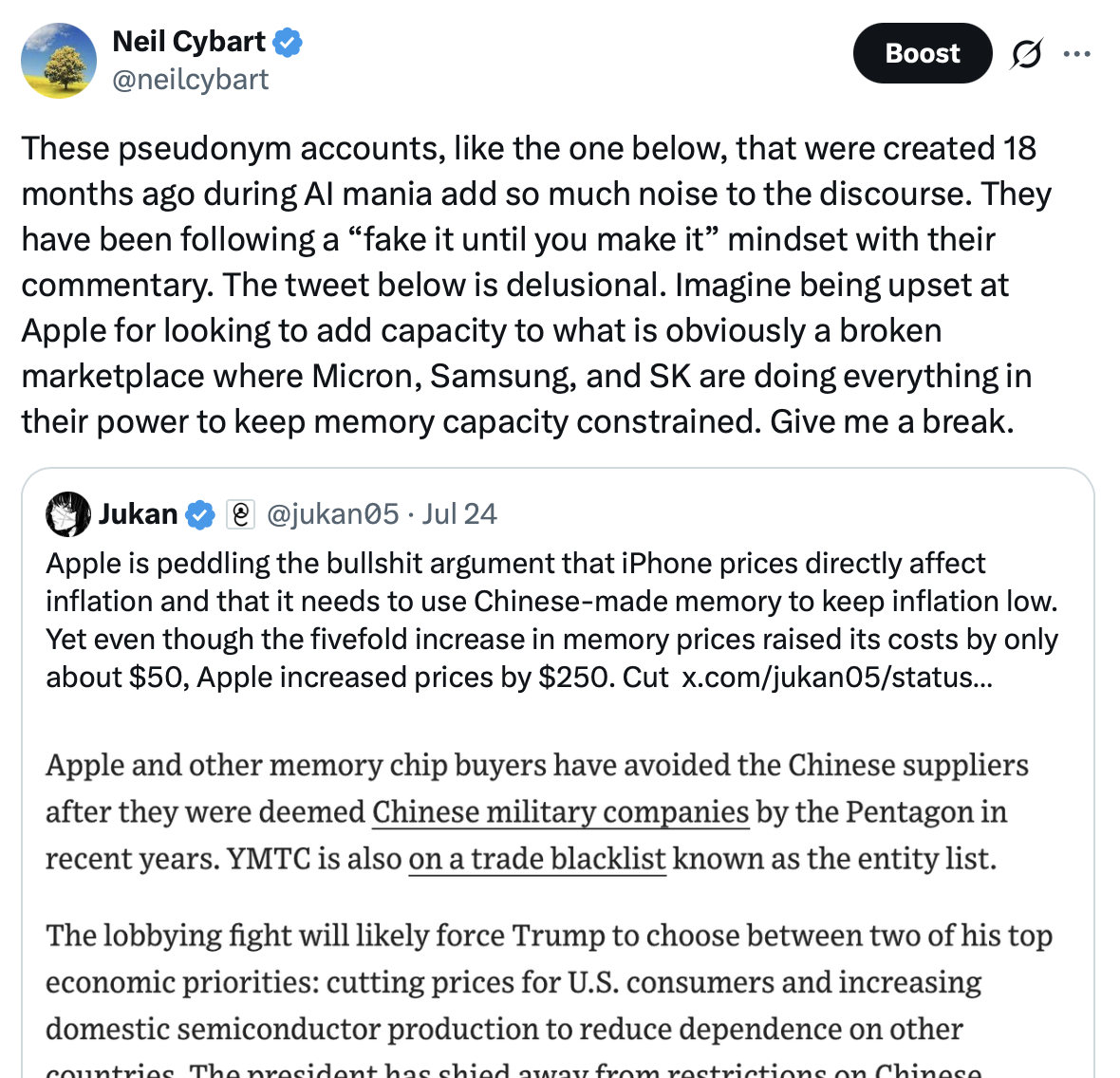The height and width of the screenshot is (1078, 1120).
Task: Click the Boost button
Action: tap(923, 53)
